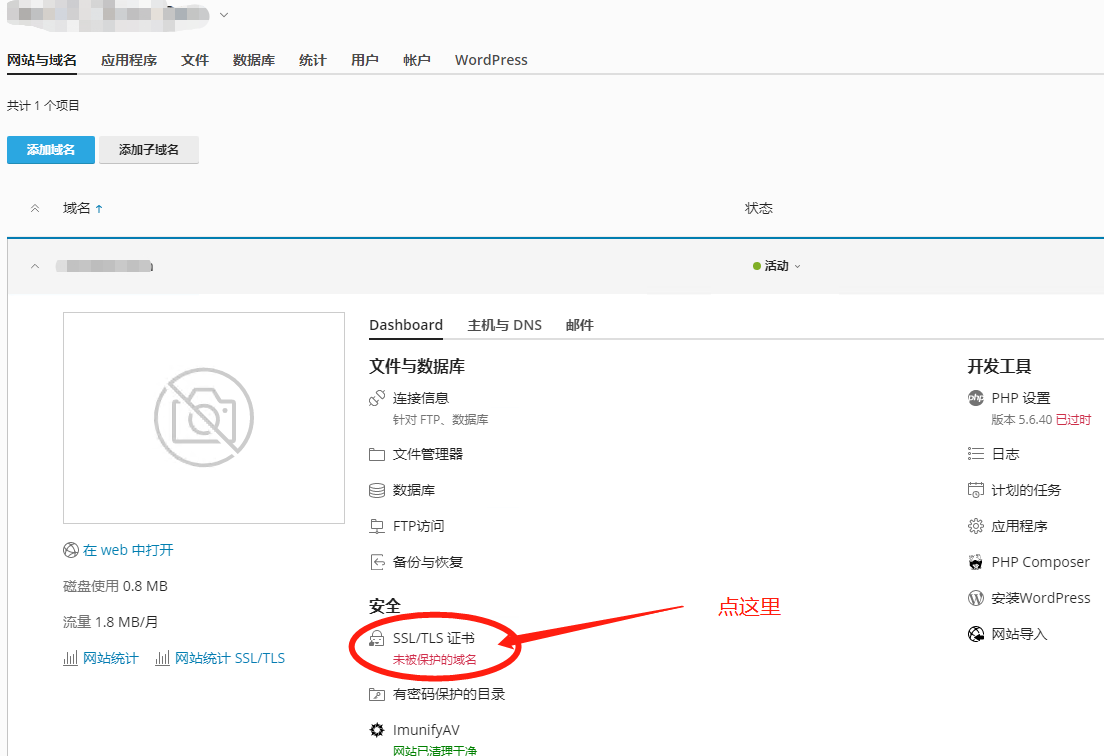The height and width of the screenshot is (756, 1104).
Task: Collapse the domain row chevron
Action: (35, 266)
